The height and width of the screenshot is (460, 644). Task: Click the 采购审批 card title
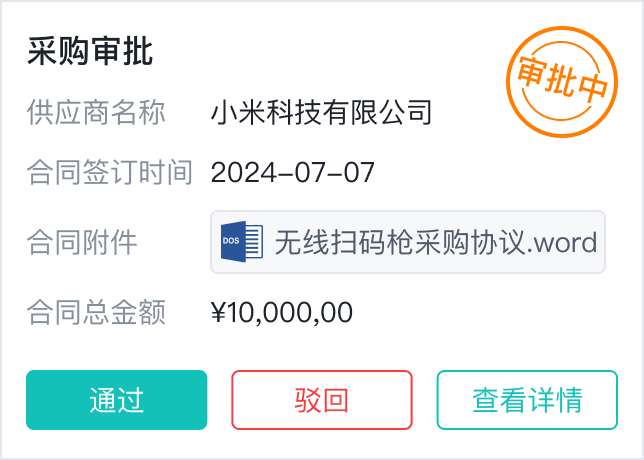[90, 52]
